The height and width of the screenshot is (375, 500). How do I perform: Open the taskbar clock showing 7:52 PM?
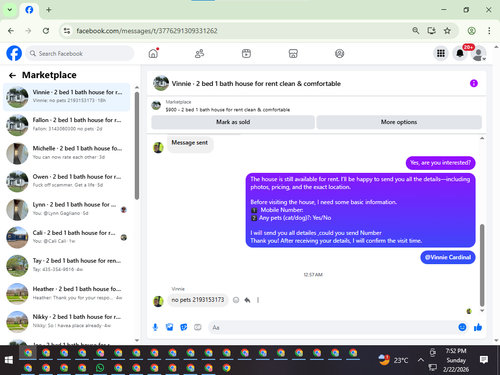[x=456, y=360]
